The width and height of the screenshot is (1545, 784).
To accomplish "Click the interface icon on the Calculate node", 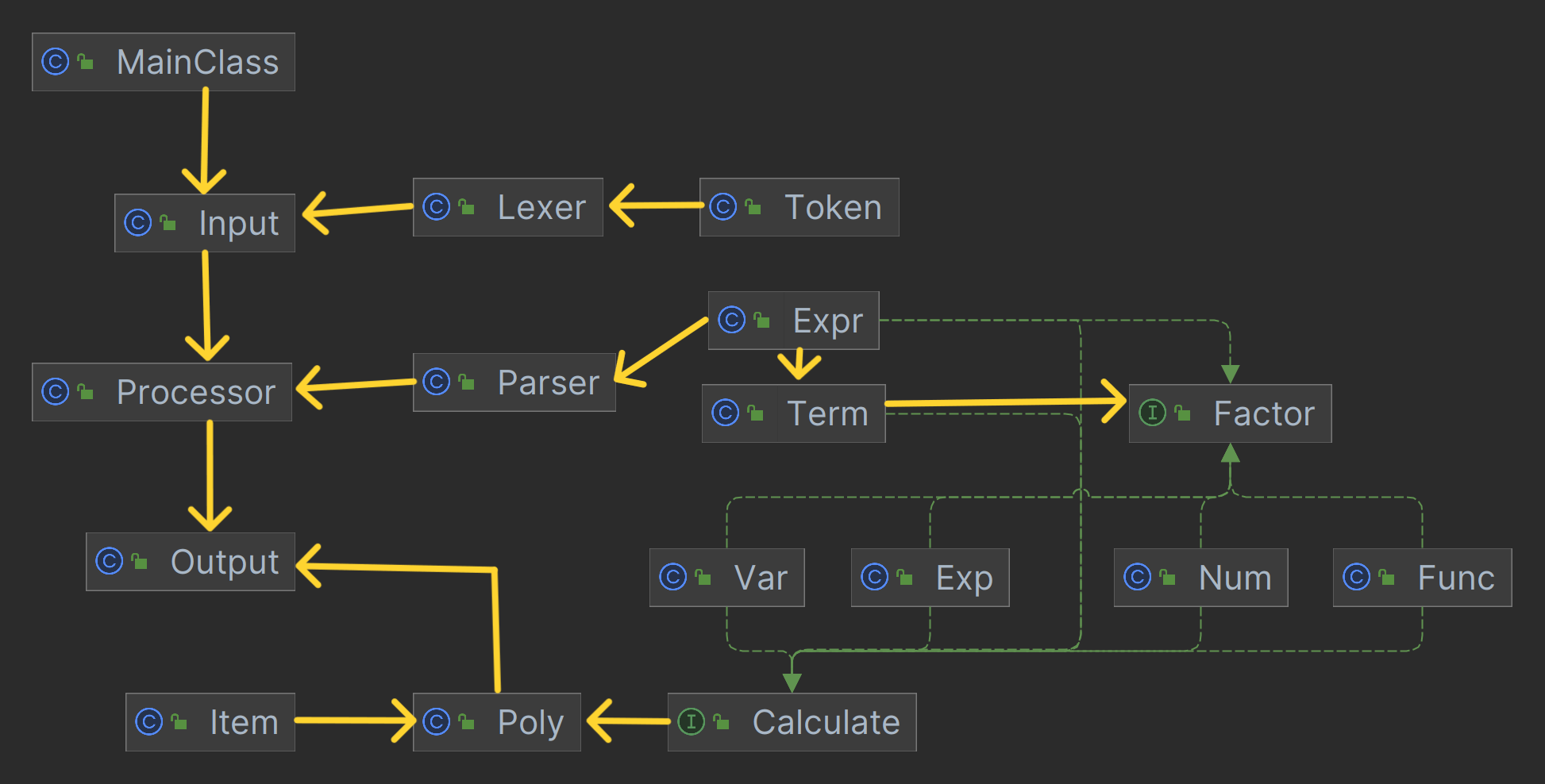I will 691,721.
